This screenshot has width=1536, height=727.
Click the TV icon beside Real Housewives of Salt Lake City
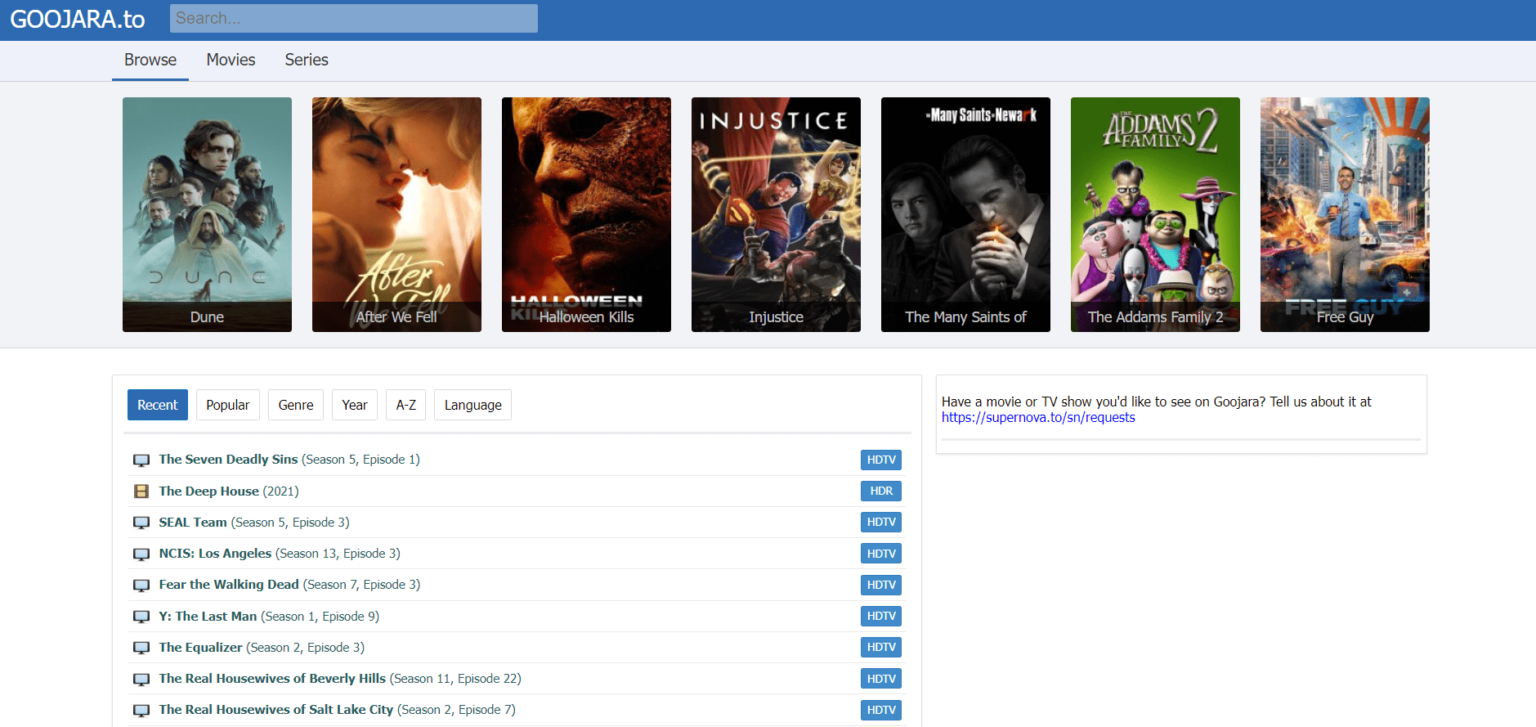point(141,710)
